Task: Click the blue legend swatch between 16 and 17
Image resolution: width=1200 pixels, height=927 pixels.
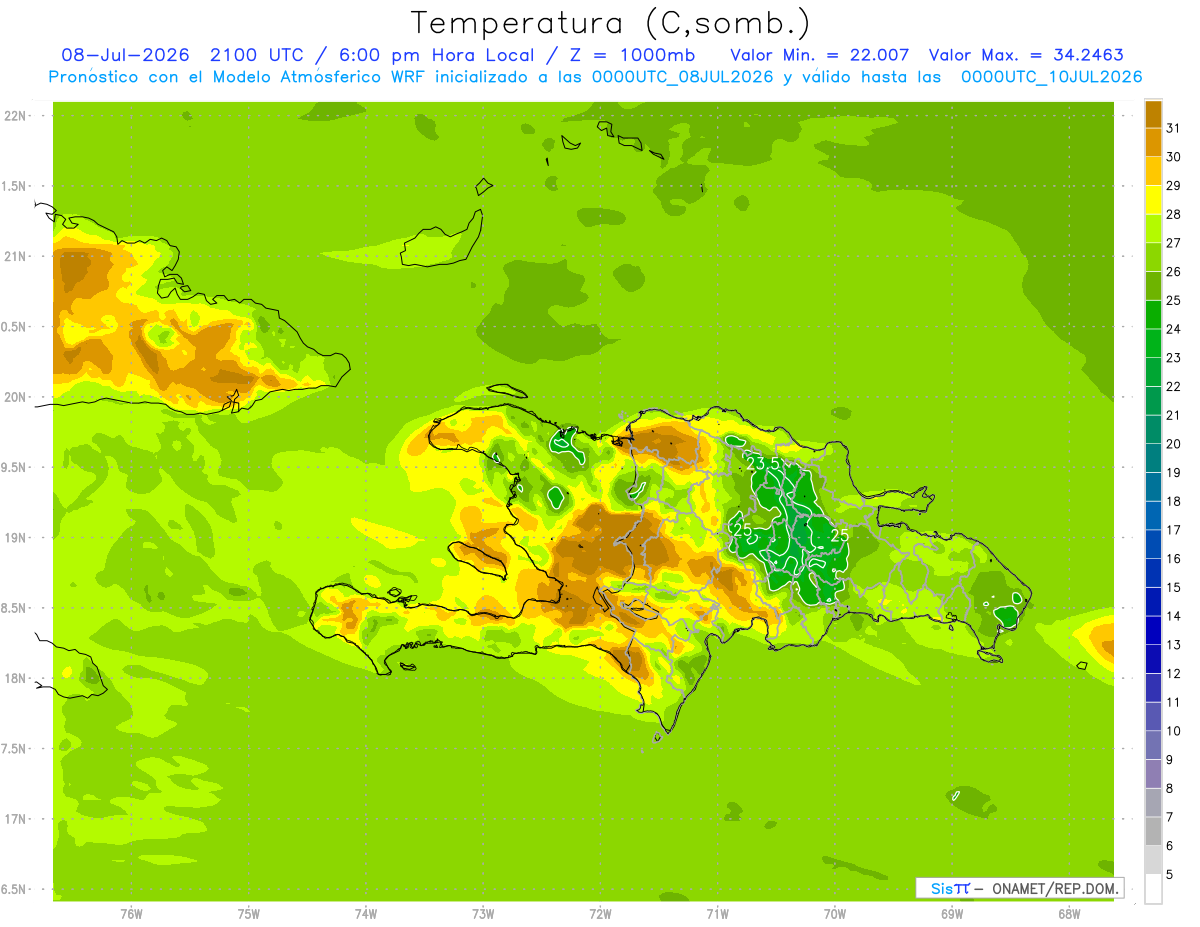Action: pyautogui.click(x=1153, y=544)
